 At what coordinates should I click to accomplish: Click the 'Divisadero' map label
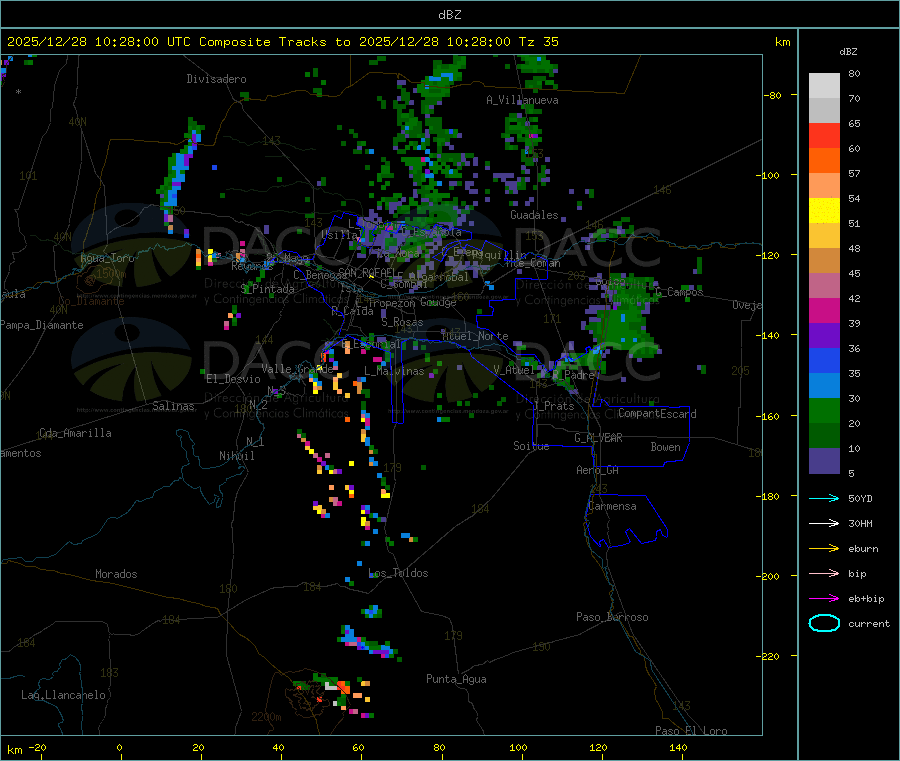[216, 79]
